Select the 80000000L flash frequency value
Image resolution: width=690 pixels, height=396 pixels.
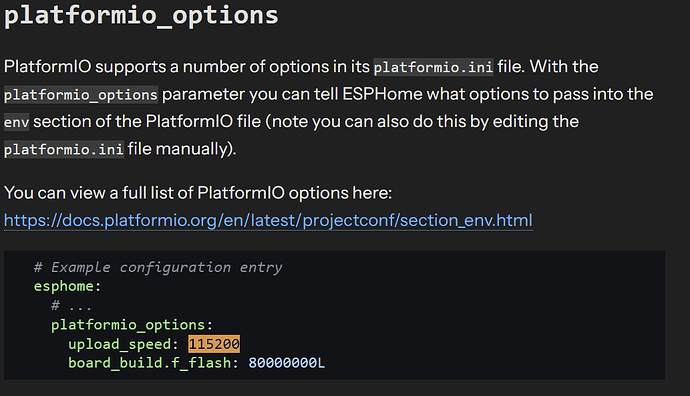pyautogui.click(x=286, y=363)
